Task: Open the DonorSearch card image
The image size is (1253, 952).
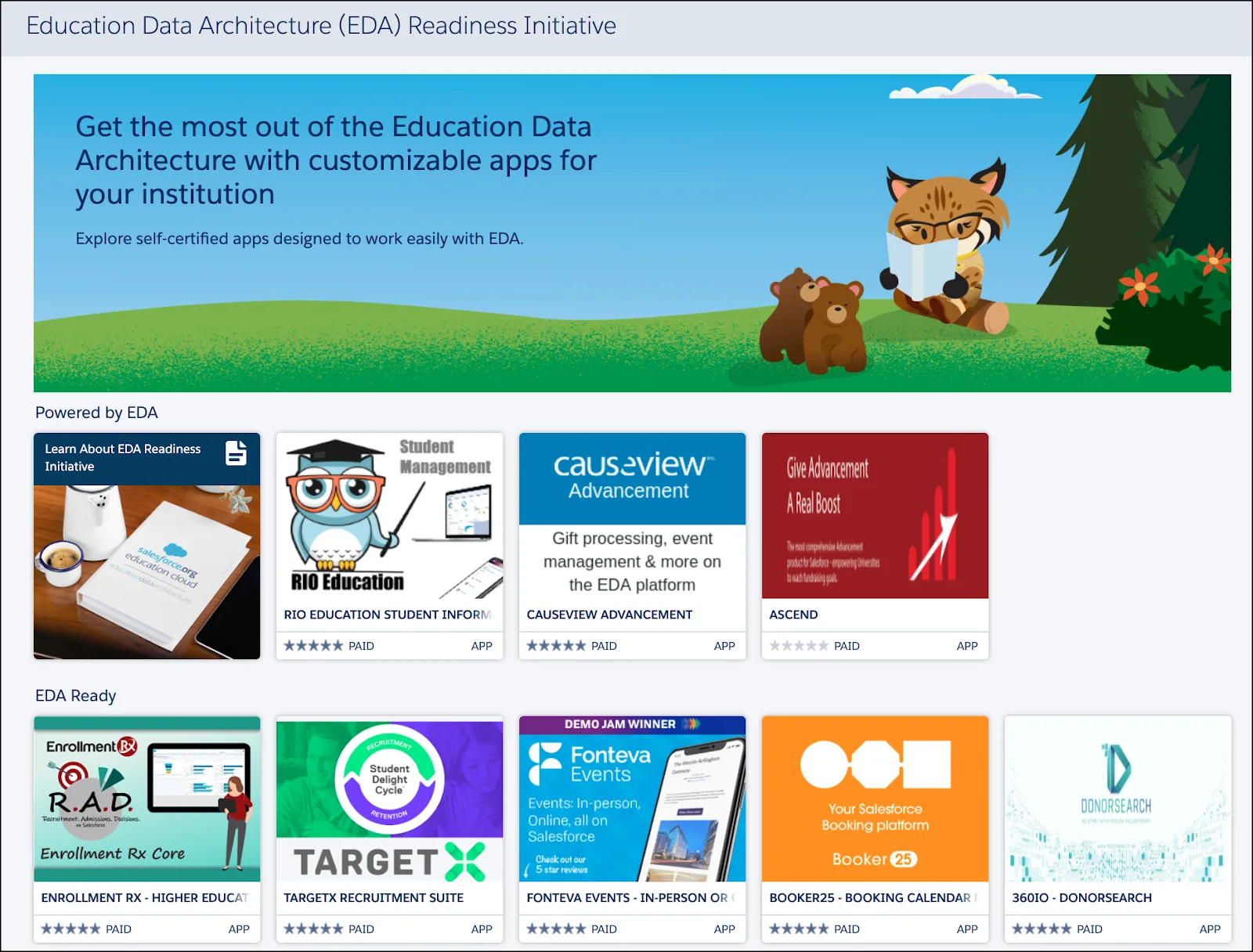Action: coord(1118,799)
